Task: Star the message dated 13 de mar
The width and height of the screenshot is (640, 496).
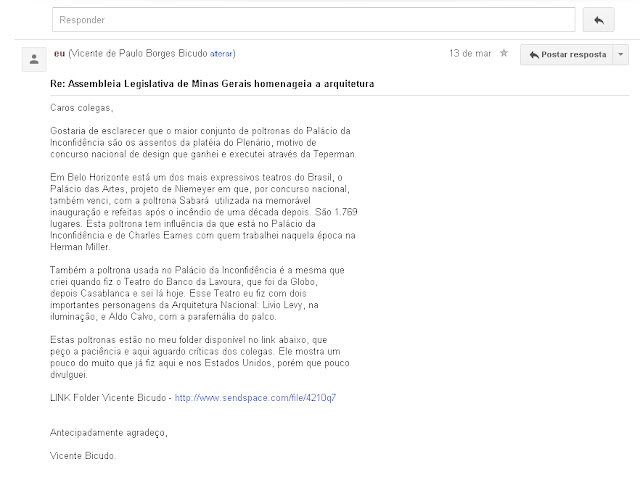Action: pos(504,53)
